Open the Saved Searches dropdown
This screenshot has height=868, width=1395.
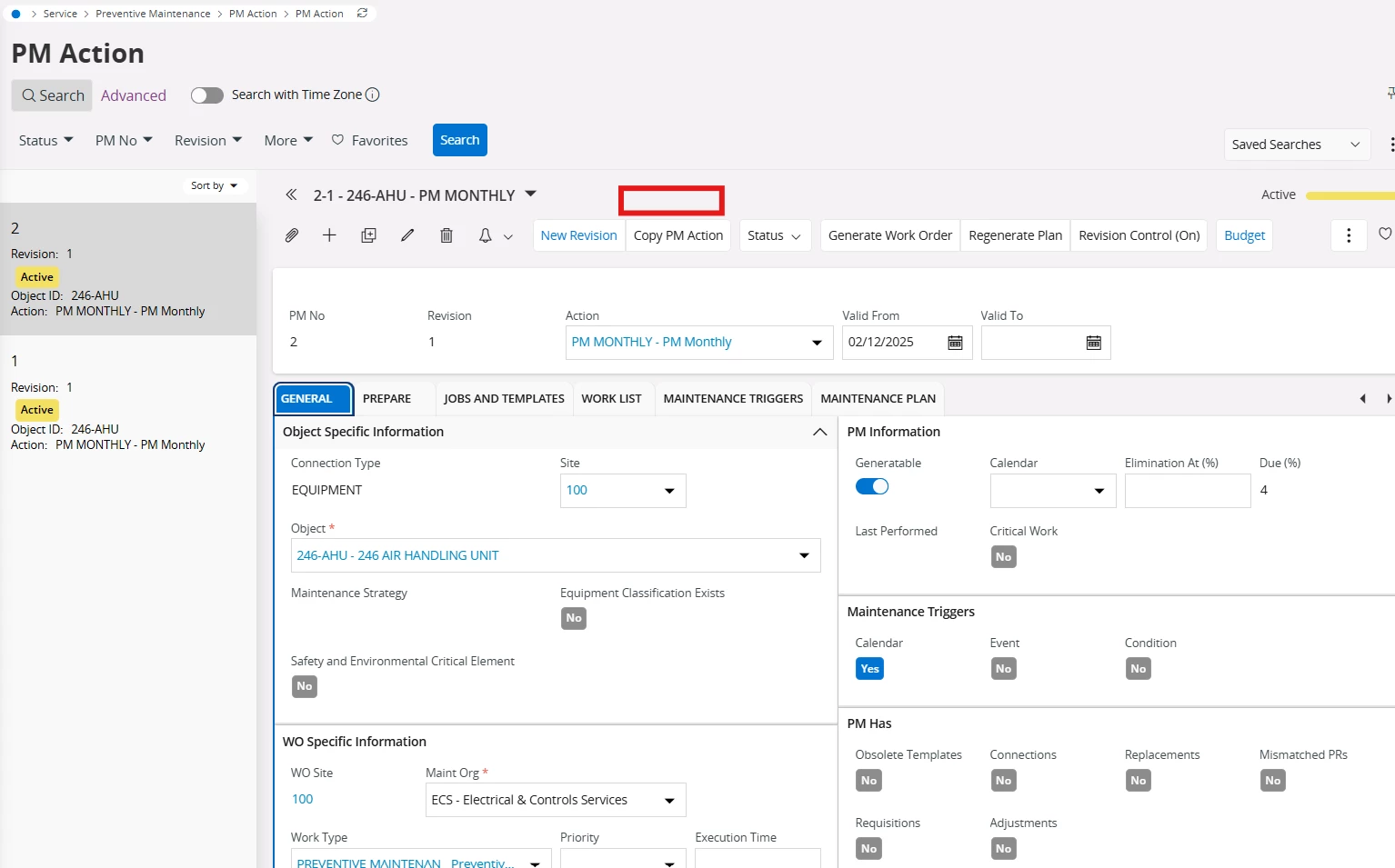(1297, 145)
